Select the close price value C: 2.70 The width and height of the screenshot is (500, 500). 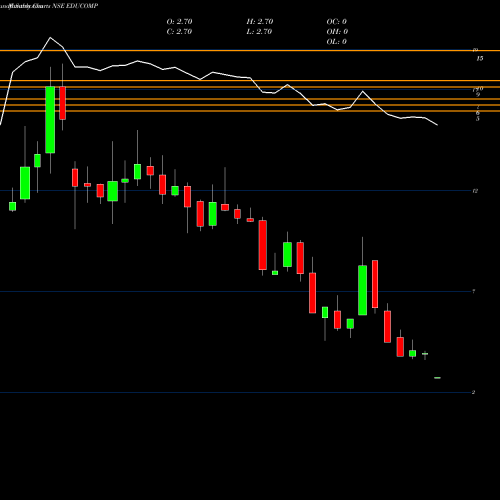pos(179,31)
